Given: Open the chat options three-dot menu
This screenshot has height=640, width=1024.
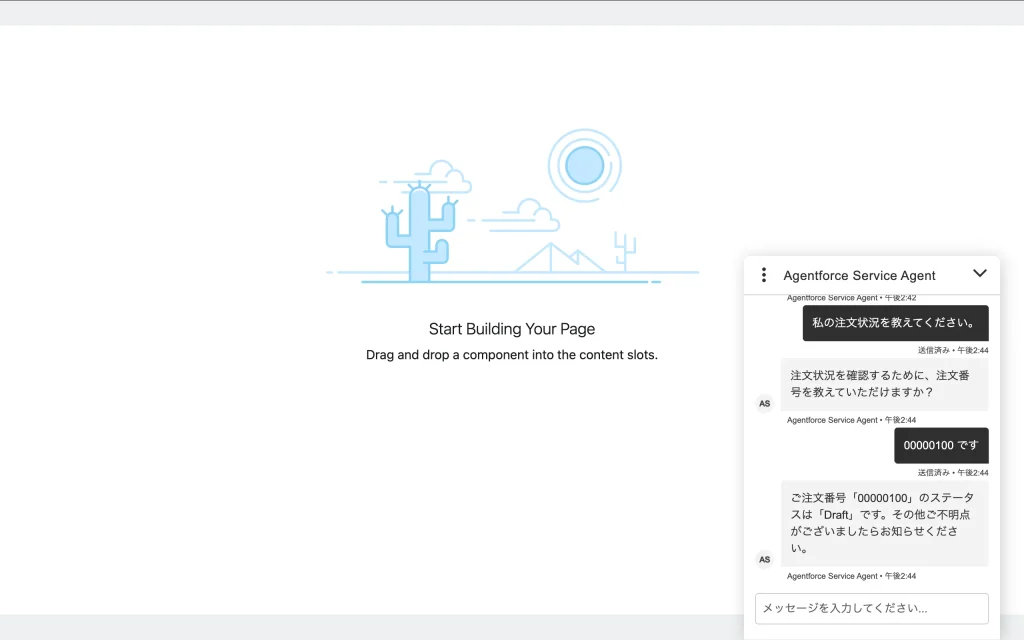Looking at the screenshot, I should click(x=764, y=275).
